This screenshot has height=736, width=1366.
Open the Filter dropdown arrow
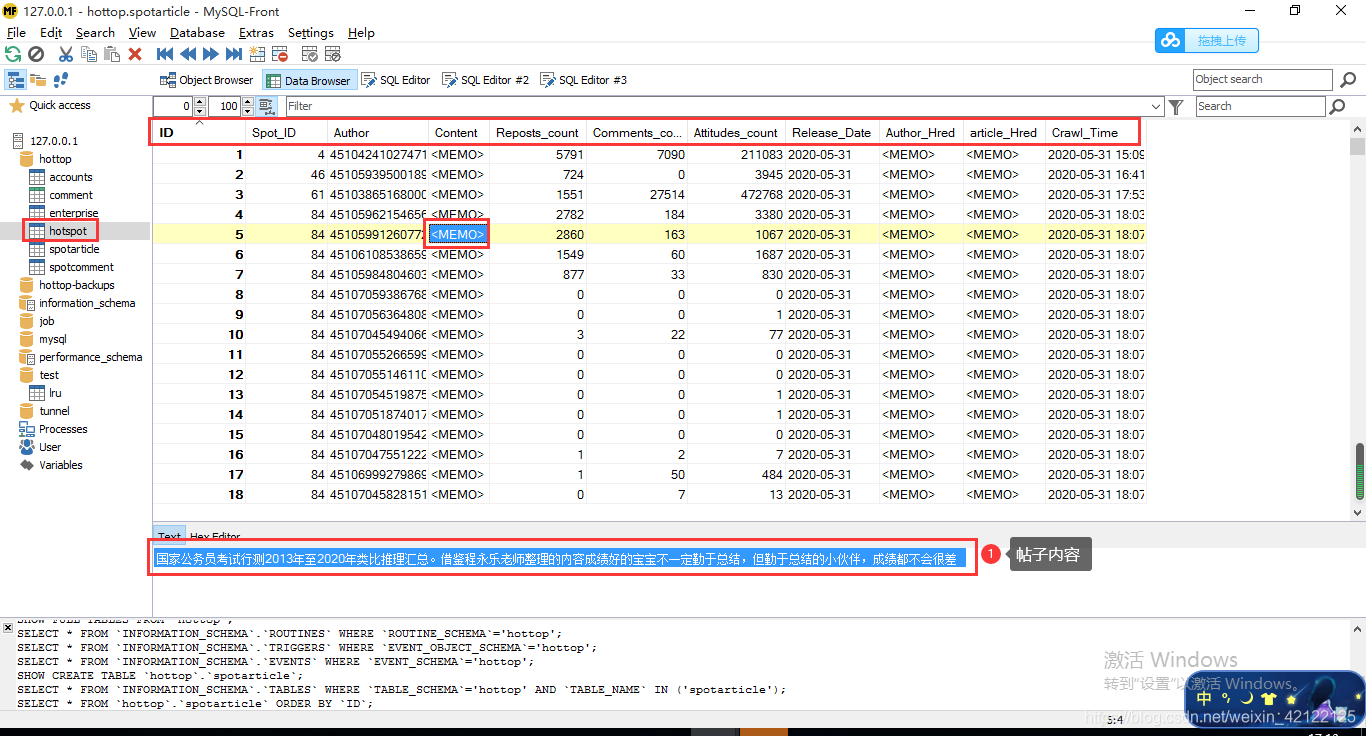pos(1156,106)
